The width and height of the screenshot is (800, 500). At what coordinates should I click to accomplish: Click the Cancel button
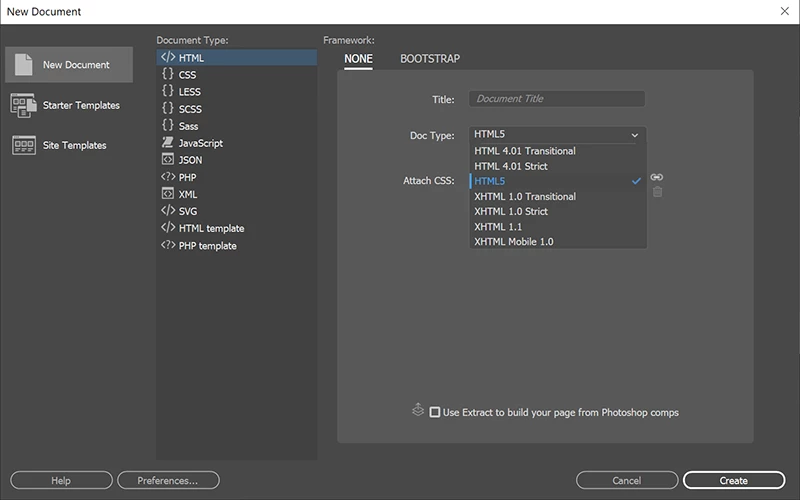pos(627,480)
